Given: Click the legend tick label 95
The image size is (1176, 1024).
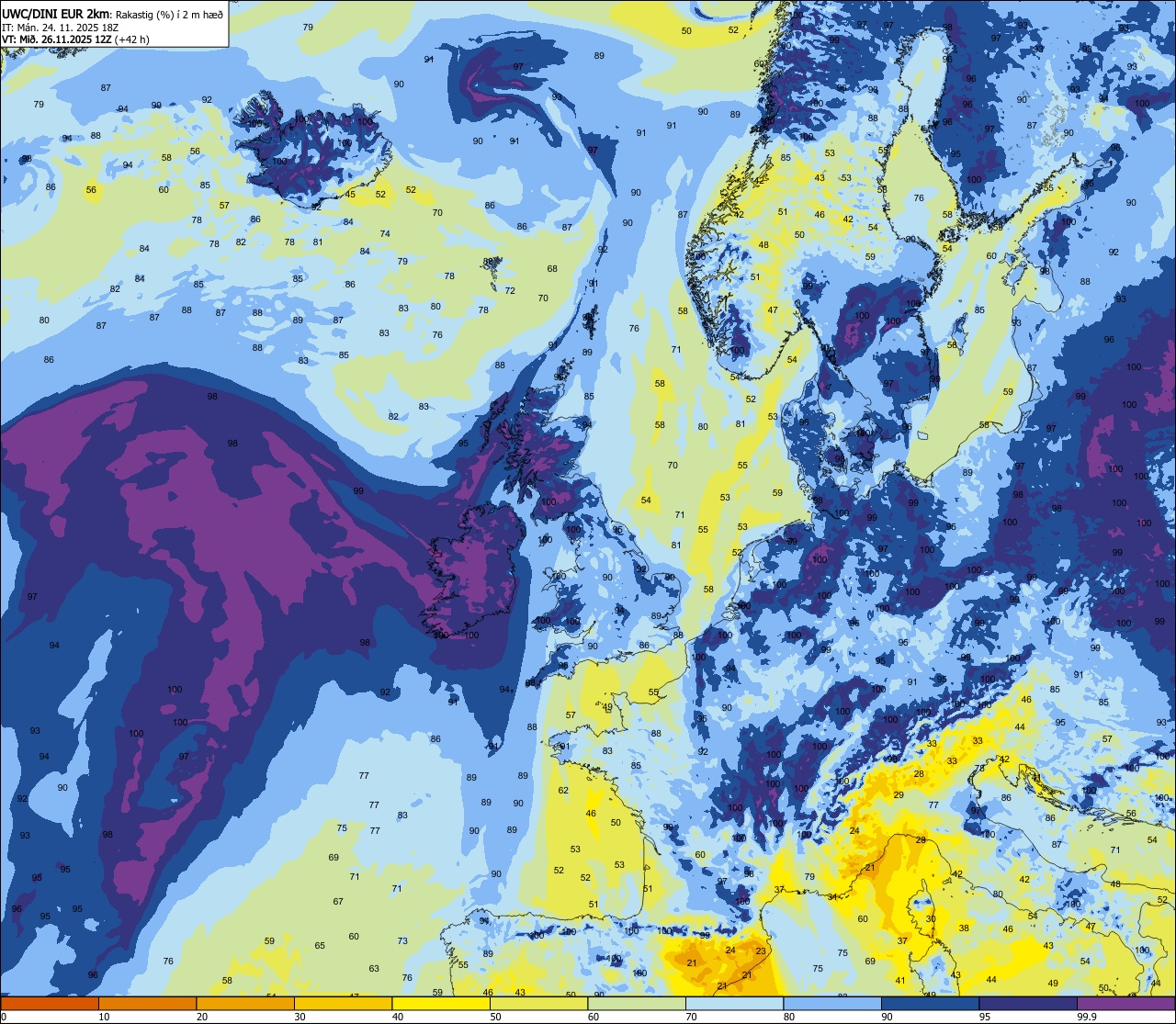Looking at the screenshot, I should tap(985, 1017).
